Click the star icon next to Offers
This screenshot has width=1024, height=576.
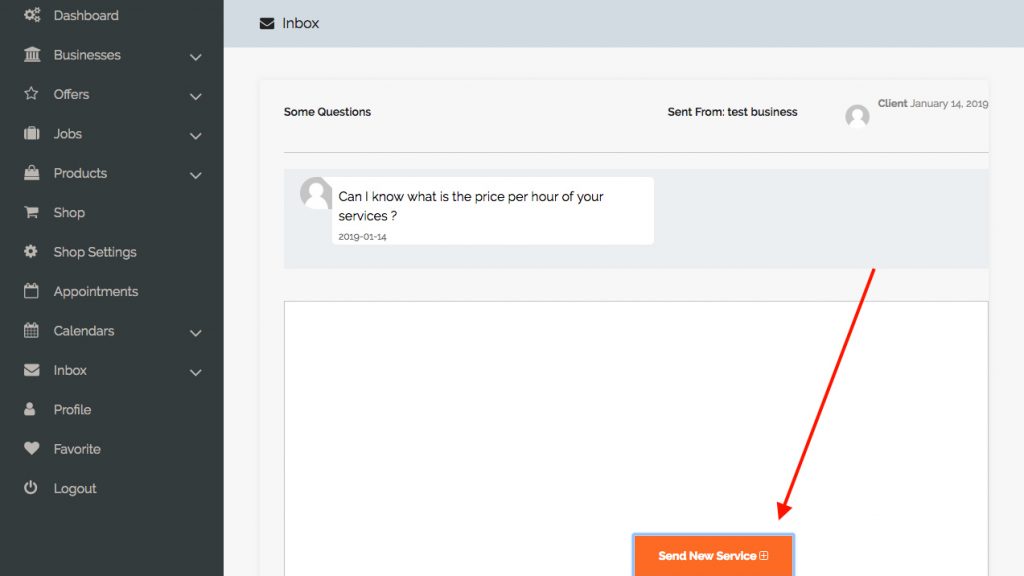[x=31, y=94]
